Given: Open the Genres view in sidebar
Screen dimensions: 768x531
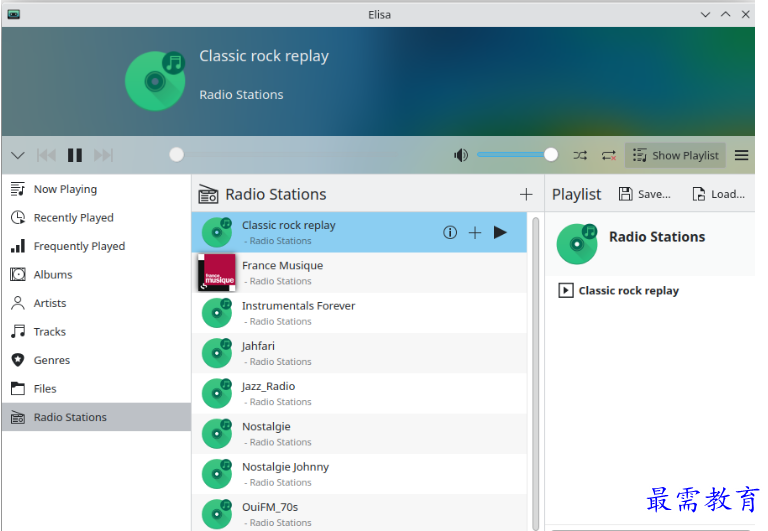Looking at the screenshot, I should point(51,360).
